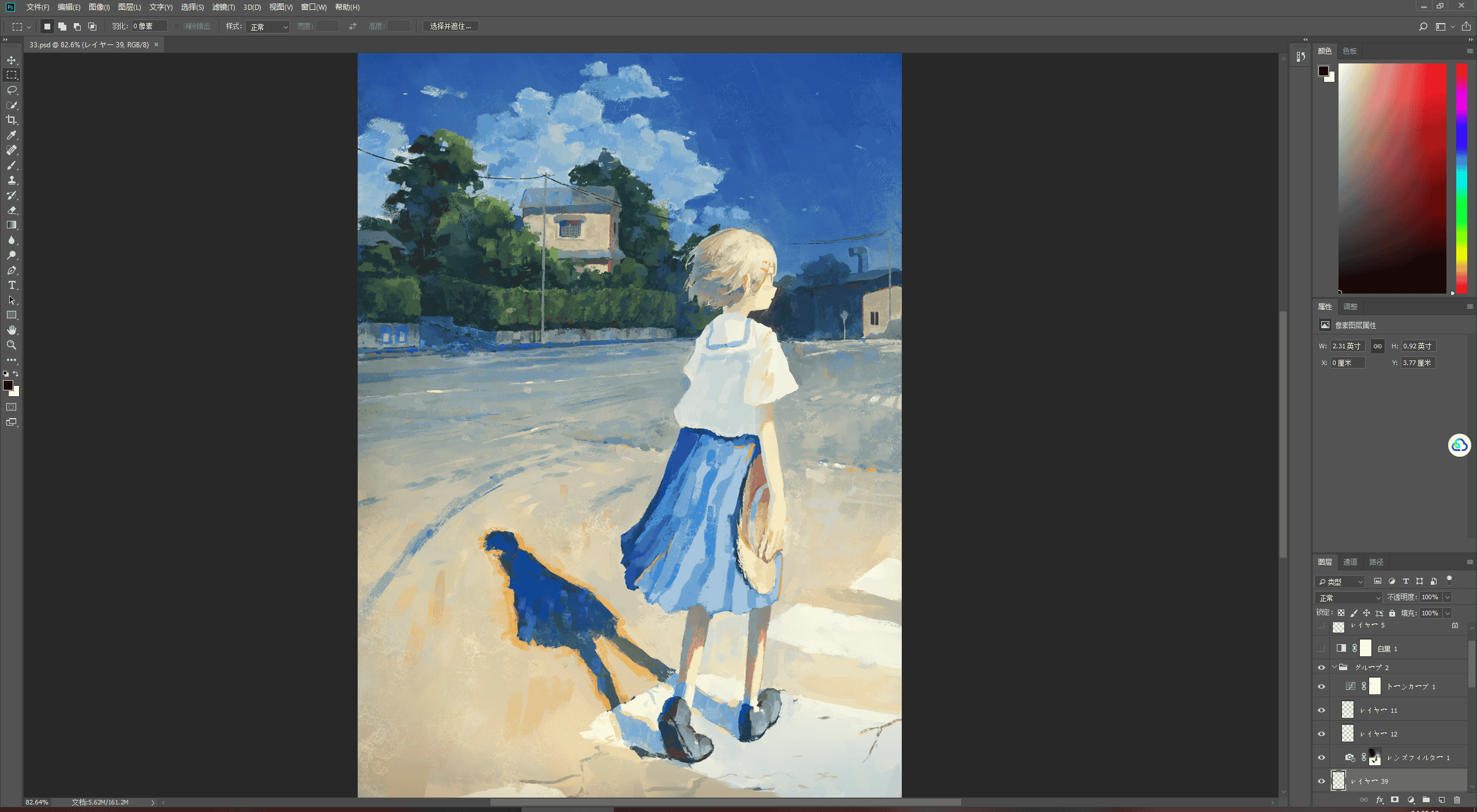The image size is (1477, 812).
Task: Show the 白黒 1 adjustment layer
Action: tap(1321, 648)
